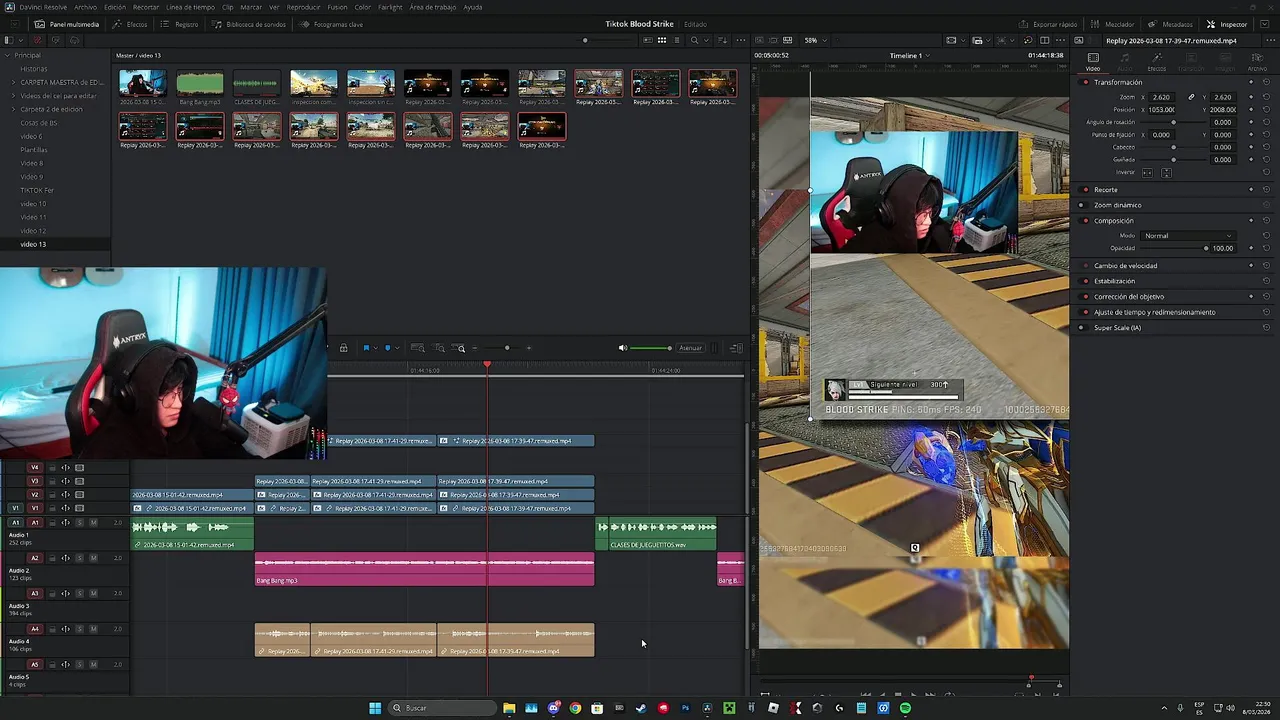This screenshot has height=720, width=1280.
Task: Open the Edición menu
Action: [115, 7]
